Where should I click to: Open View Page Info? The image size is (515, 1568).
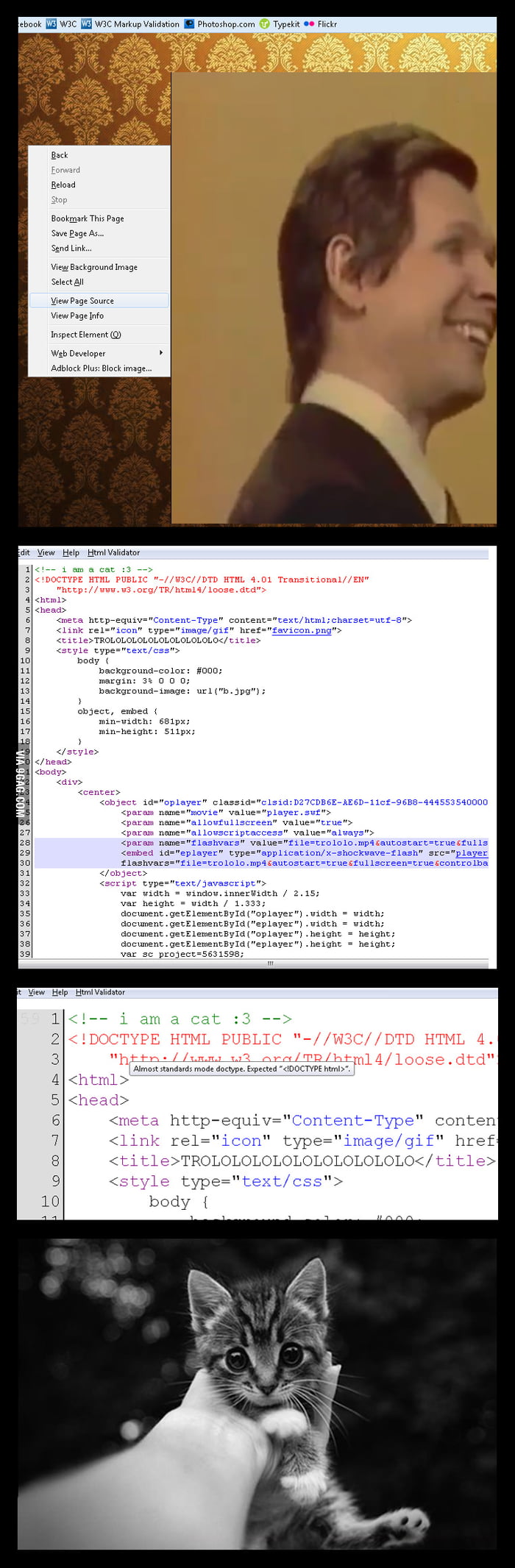coord(77,316)
